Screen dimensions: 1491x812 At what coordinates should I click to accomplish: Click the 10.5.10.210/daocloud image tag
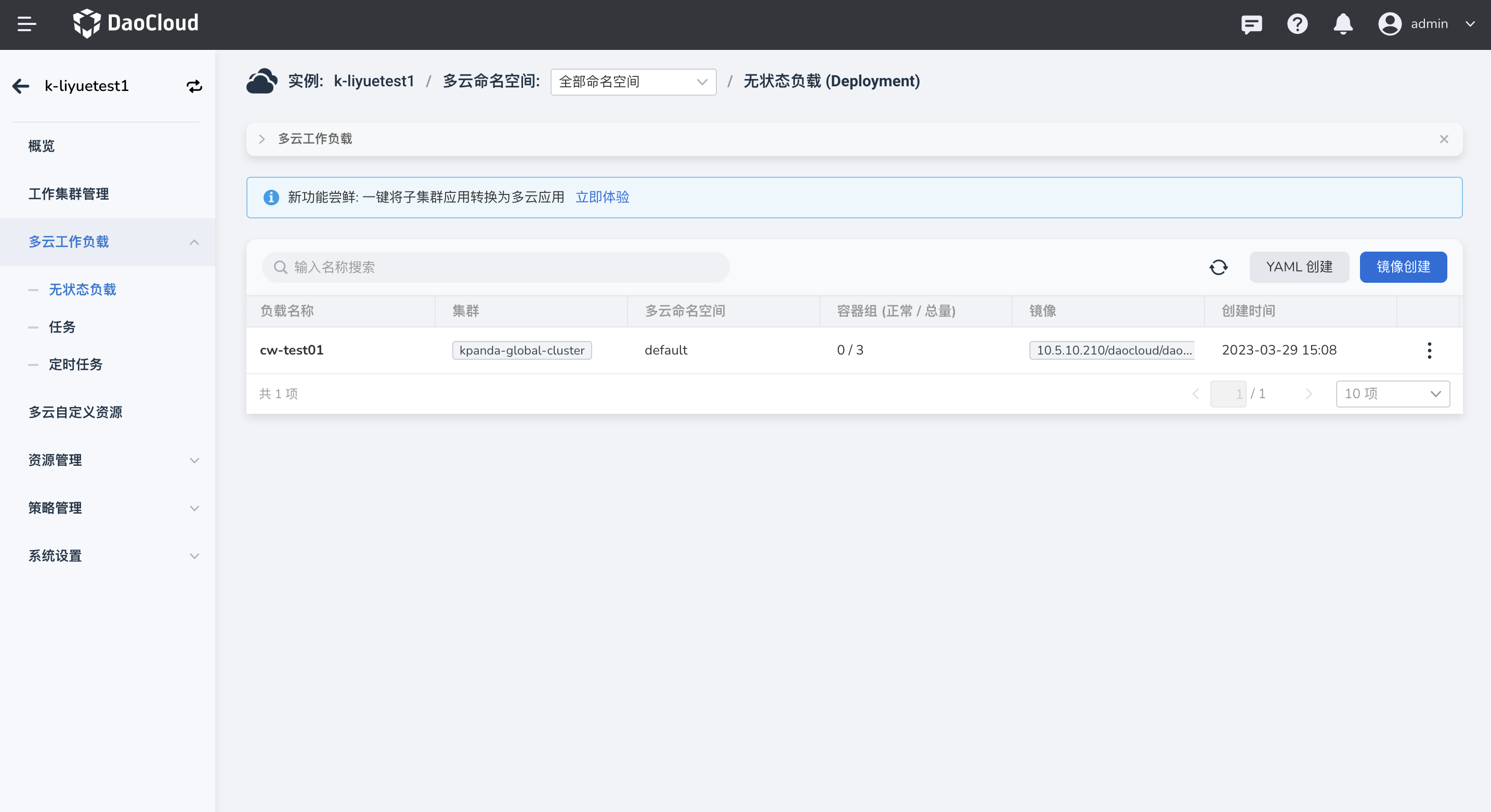point(1111,350)
